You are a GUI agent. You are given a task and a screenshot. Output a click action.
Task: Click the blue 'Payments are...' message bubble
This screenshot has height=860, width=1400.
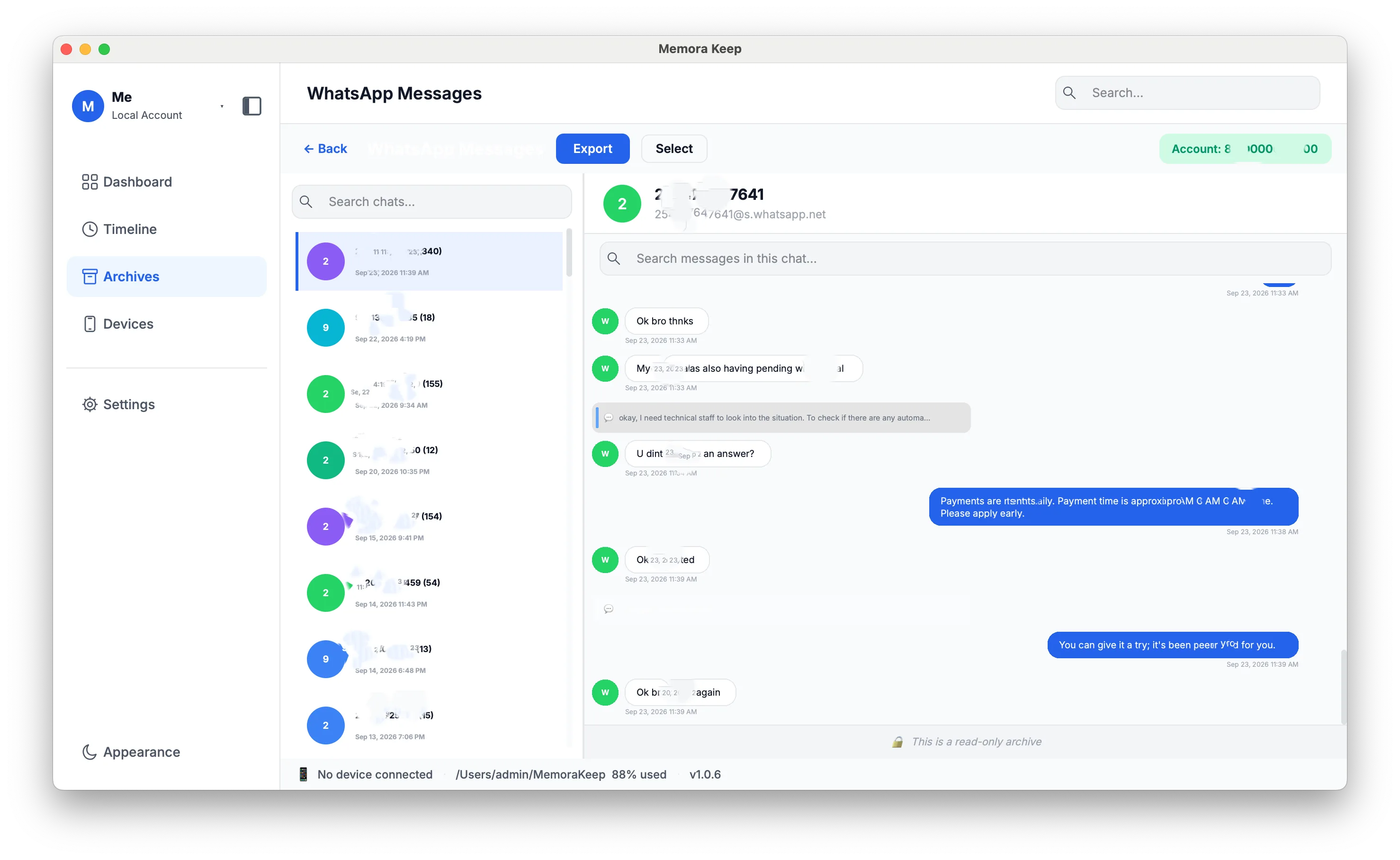tap(1113, 507)
